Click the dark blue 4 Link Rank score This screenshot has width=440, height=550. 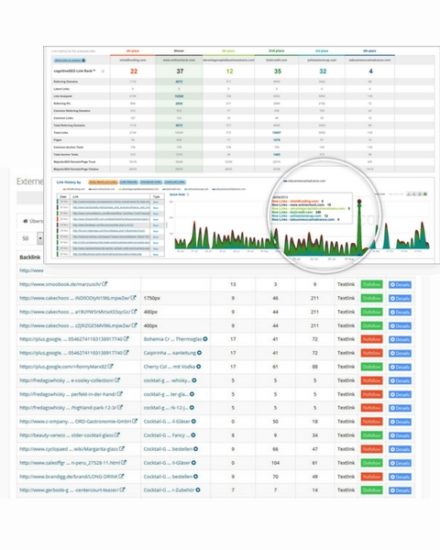coord(371,71)
